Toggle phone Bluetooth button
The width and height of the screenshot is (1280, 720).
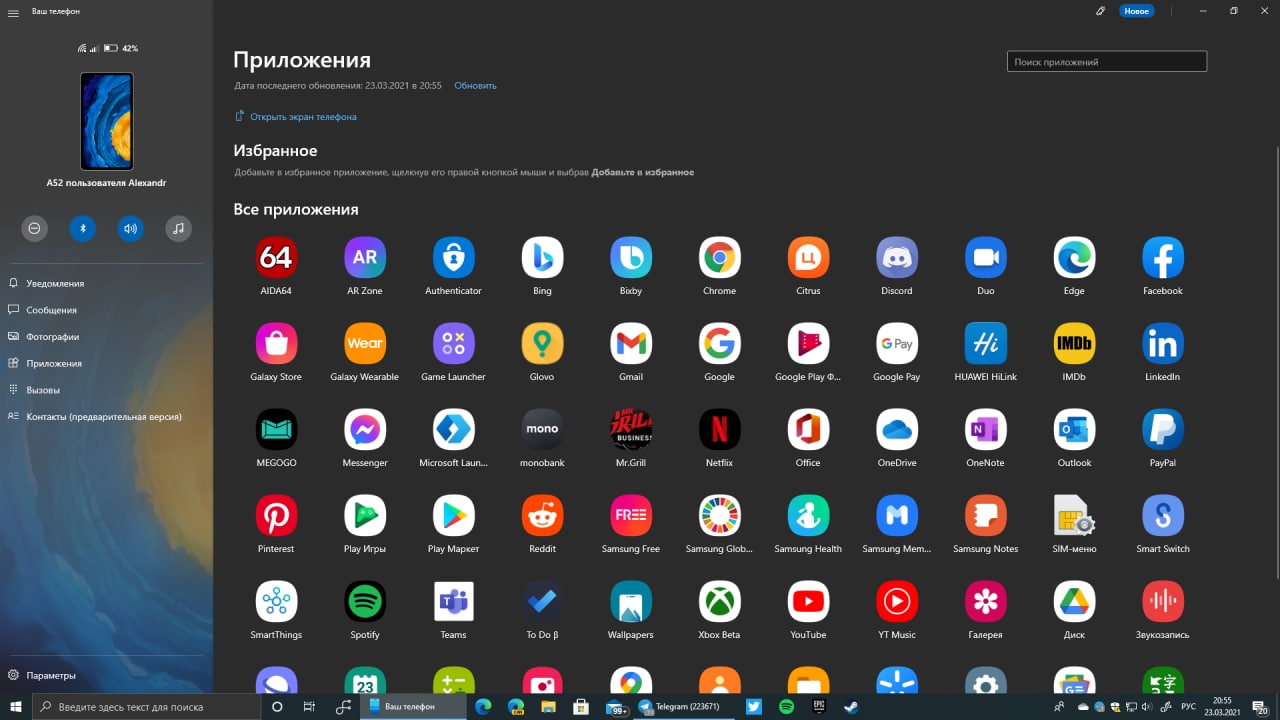click(x=83, y=228)
